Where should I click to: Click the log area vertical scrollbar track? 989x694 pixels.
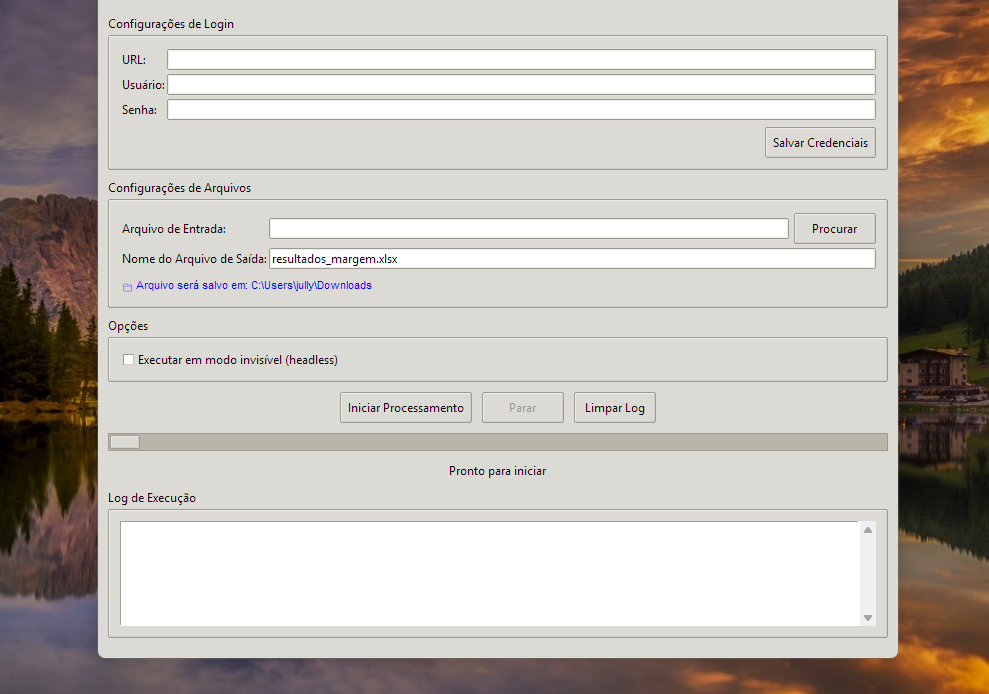868,574
